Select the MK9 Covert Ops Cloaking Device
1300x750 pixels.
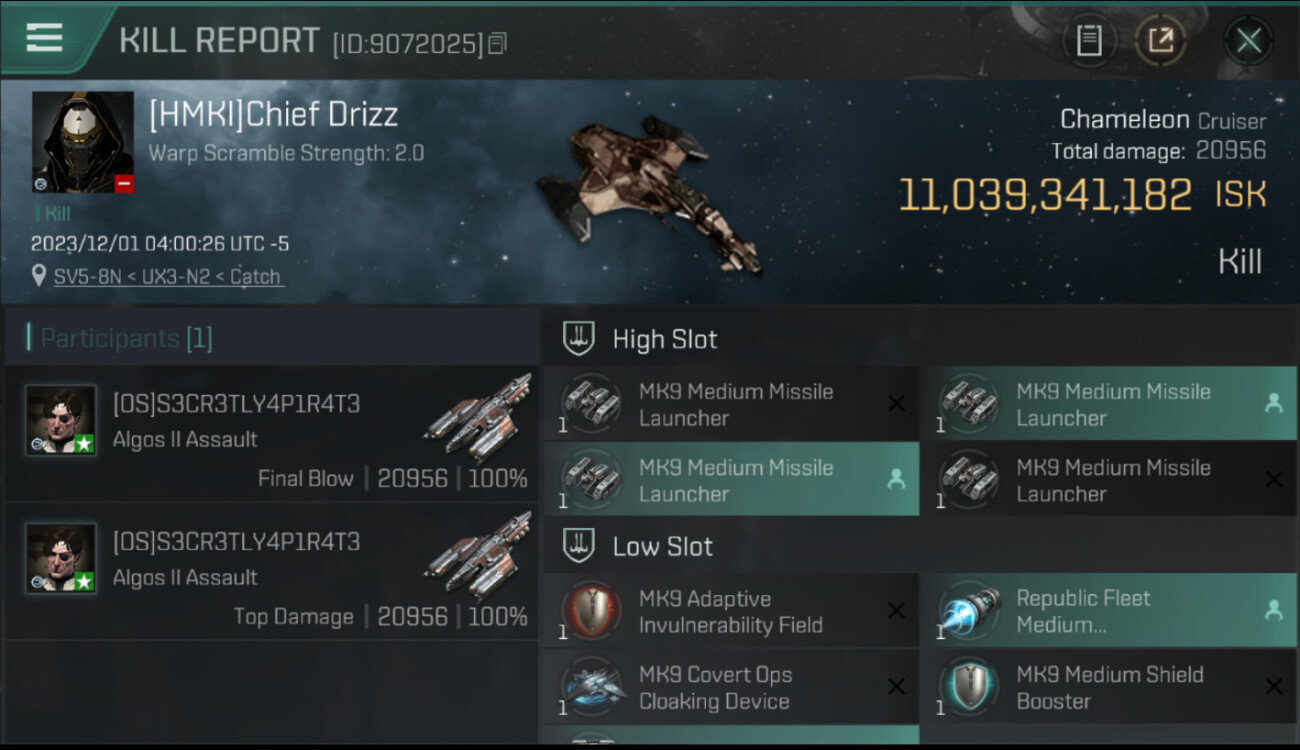pyautogui.click(x=731, y=687)
